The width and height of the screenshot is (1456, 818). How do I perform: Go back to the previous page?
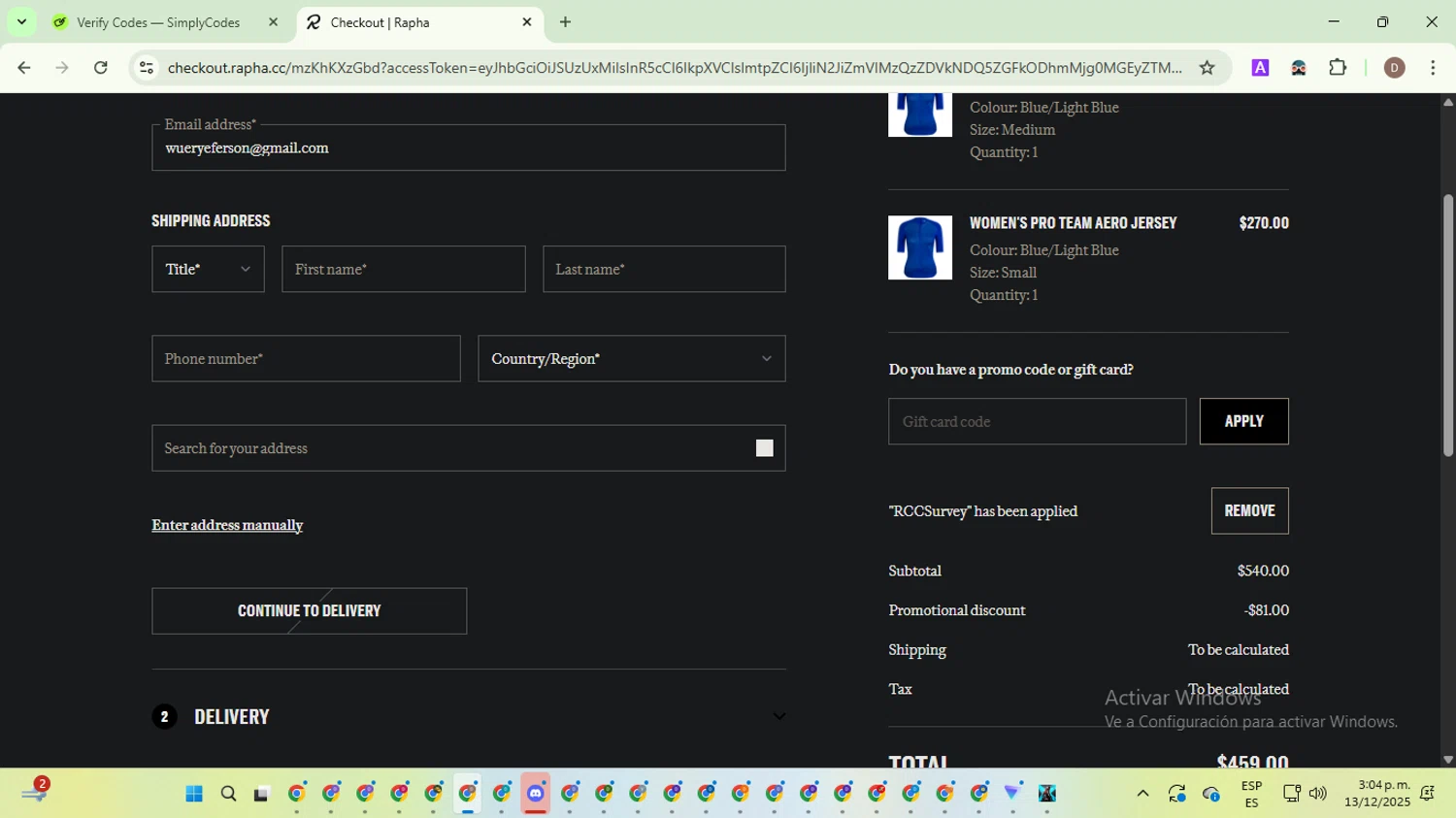[x=24, y=68]
